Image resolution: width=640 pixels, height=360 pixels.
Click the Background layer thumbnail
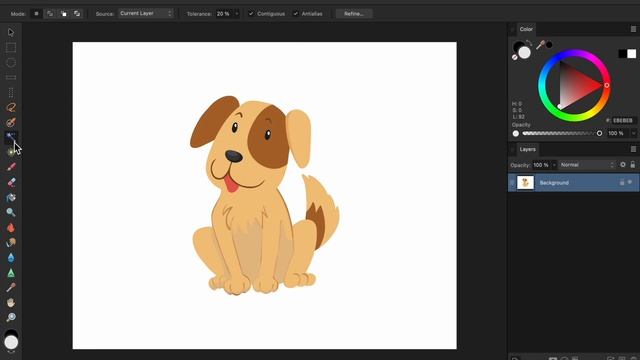(525, 182)
